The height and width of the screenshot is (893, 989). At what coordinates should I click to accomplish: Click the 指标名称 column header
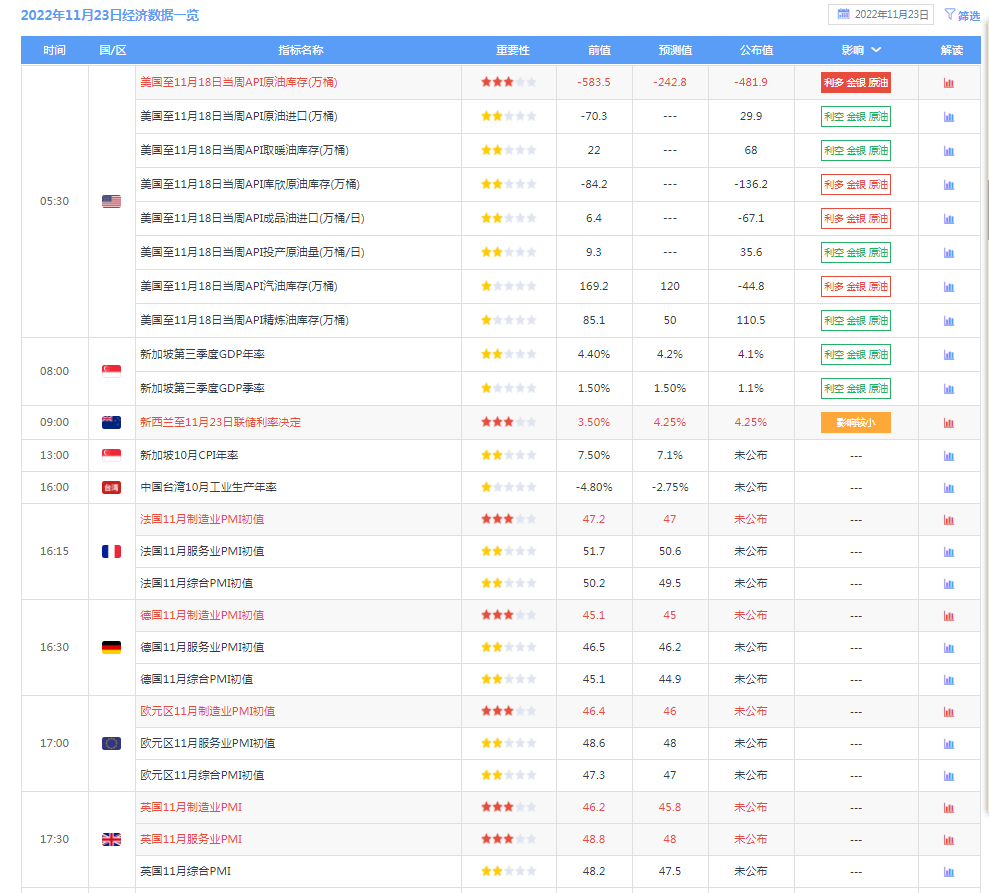tap(301, 50)
